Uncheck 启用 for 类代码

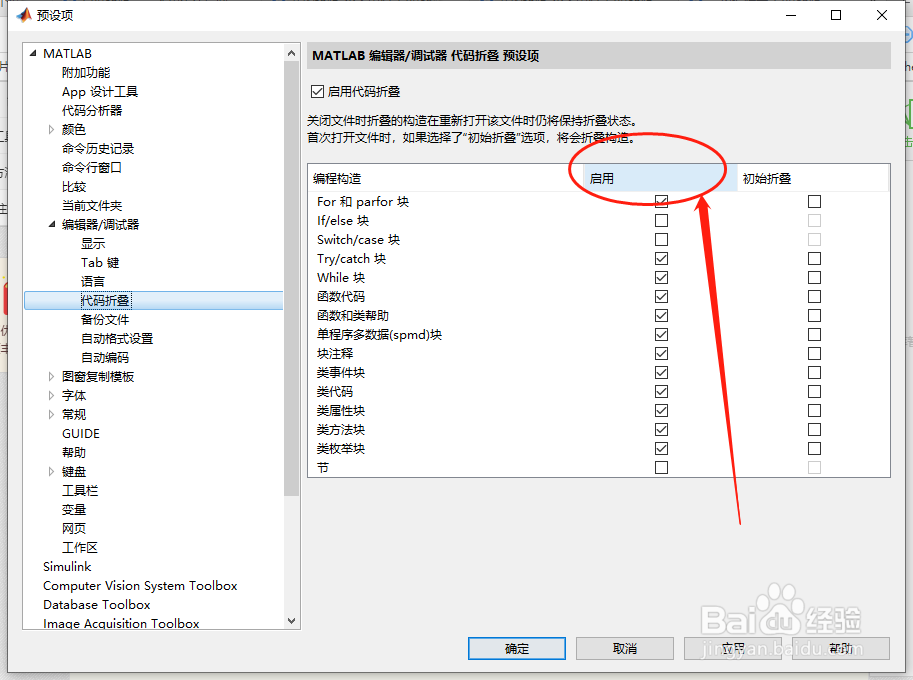pyautogui.click(x=661, y=391)
